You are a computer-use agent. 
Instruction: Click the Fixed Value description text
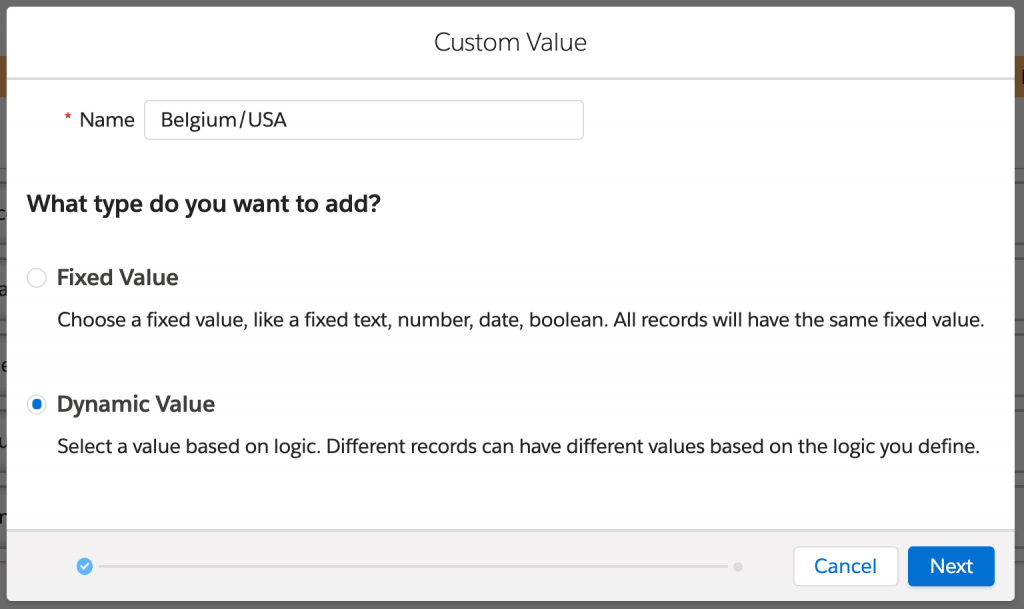tap(521, 321)
